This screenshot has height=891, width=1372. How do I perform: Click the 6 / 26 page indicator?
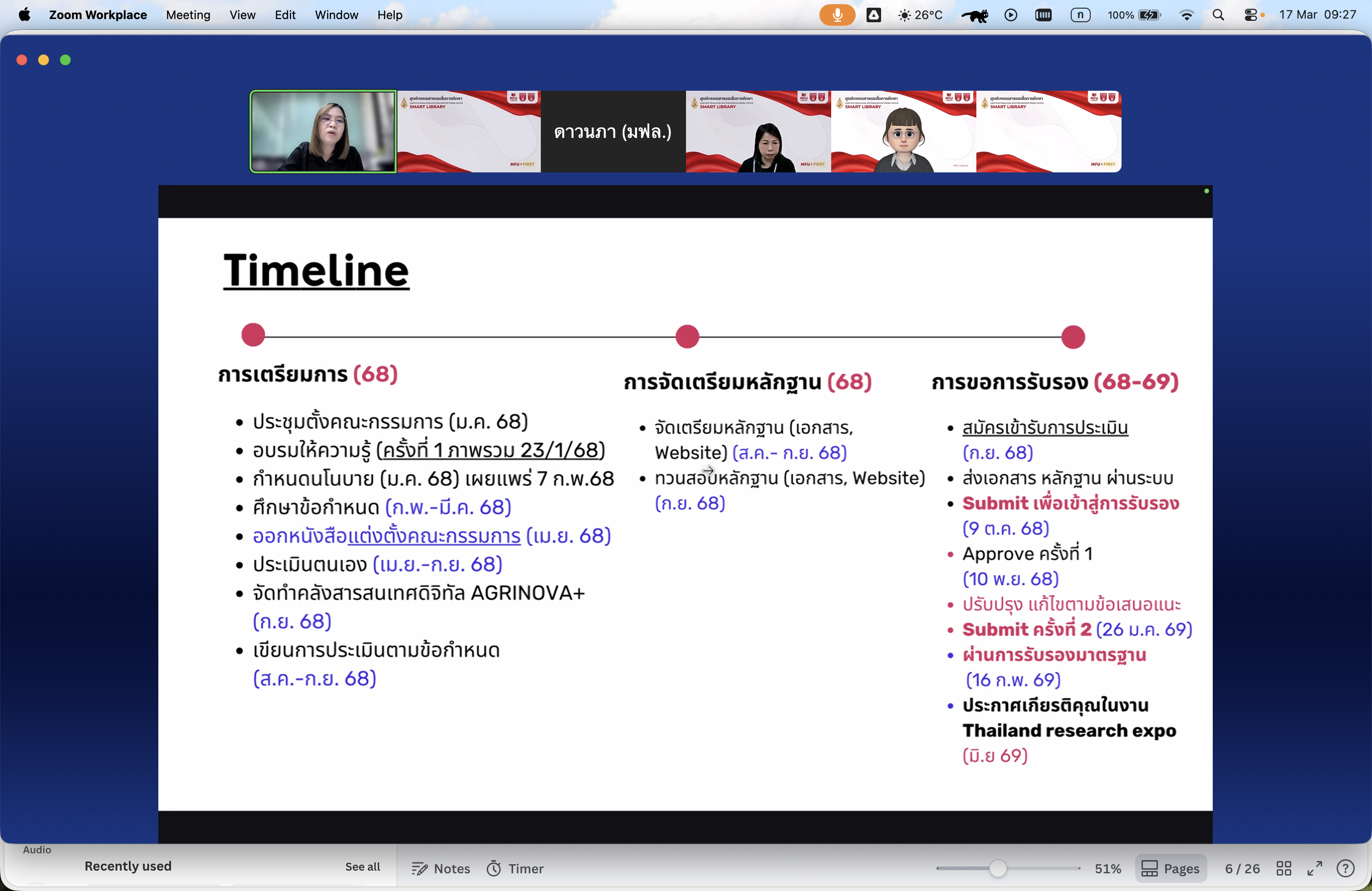1242,868
